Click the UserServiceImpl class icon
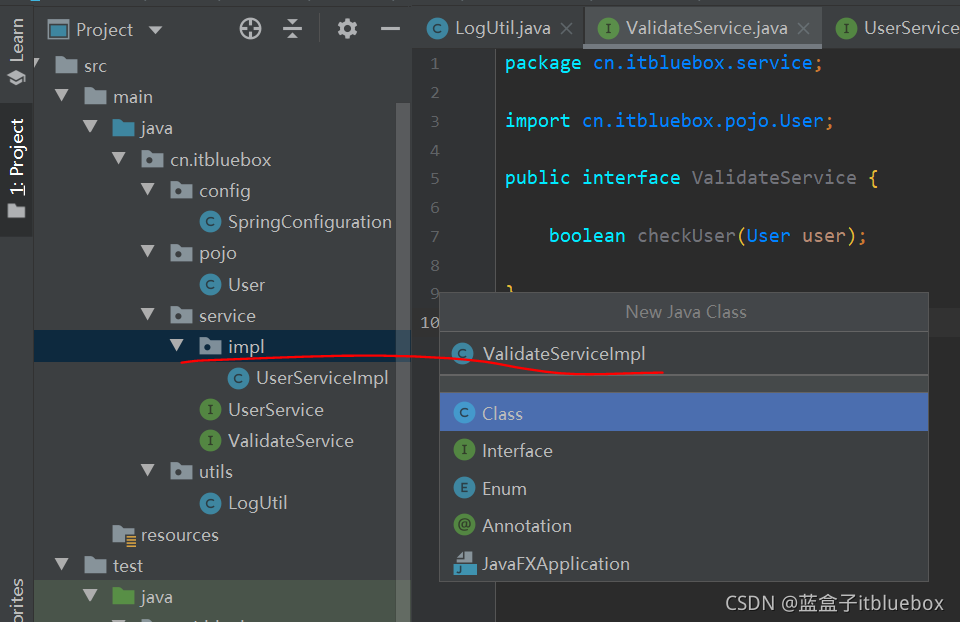 pos(238,378)
